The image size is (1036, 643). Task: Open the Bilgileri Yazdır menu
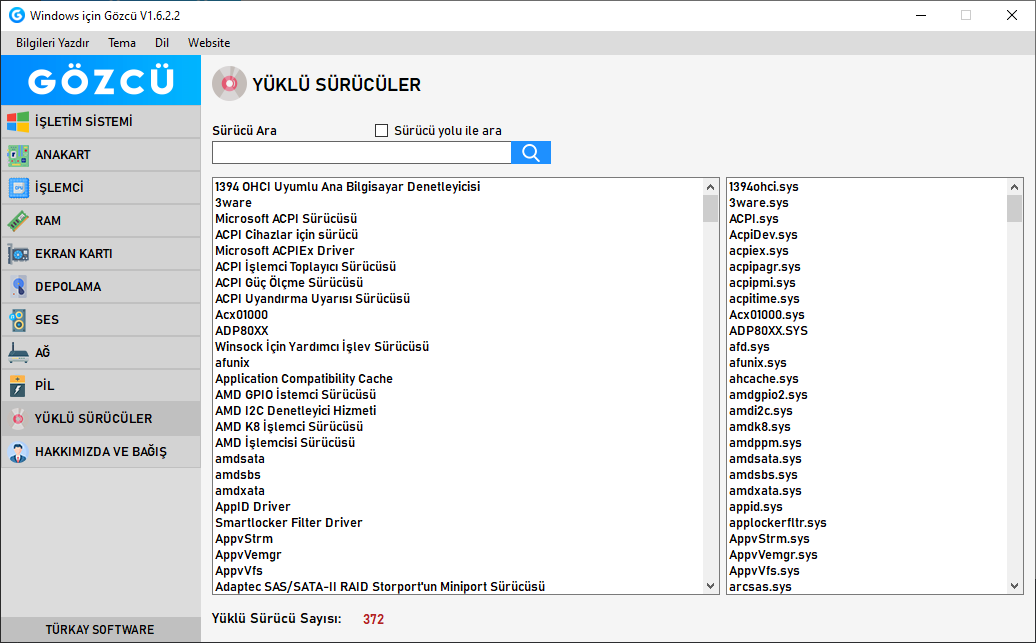(53, 43)
